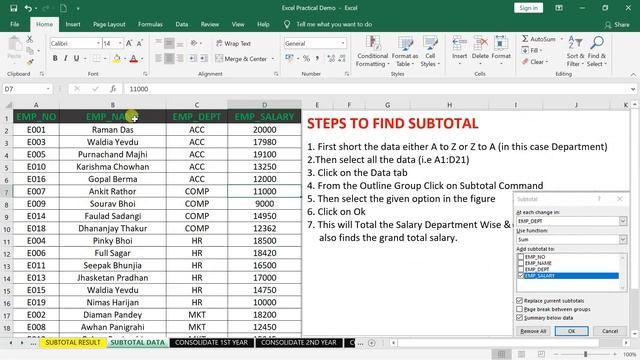The height and width of the screenshot is (360, 640).
Task: Click column C header
Action: point(197,105)
